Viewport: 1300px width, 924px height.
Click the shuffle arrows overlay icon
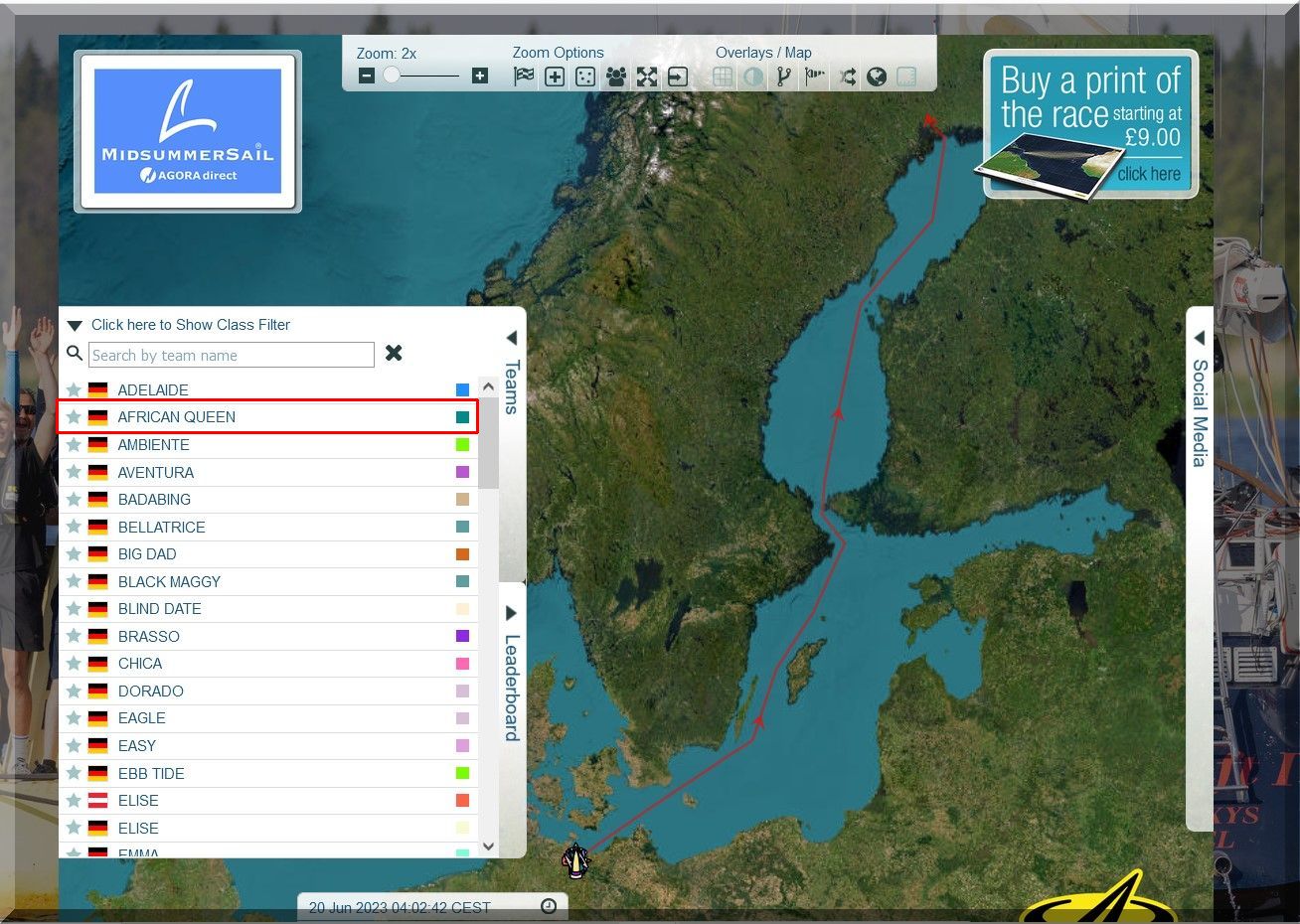pyautogui.click(x=847, y=77)
